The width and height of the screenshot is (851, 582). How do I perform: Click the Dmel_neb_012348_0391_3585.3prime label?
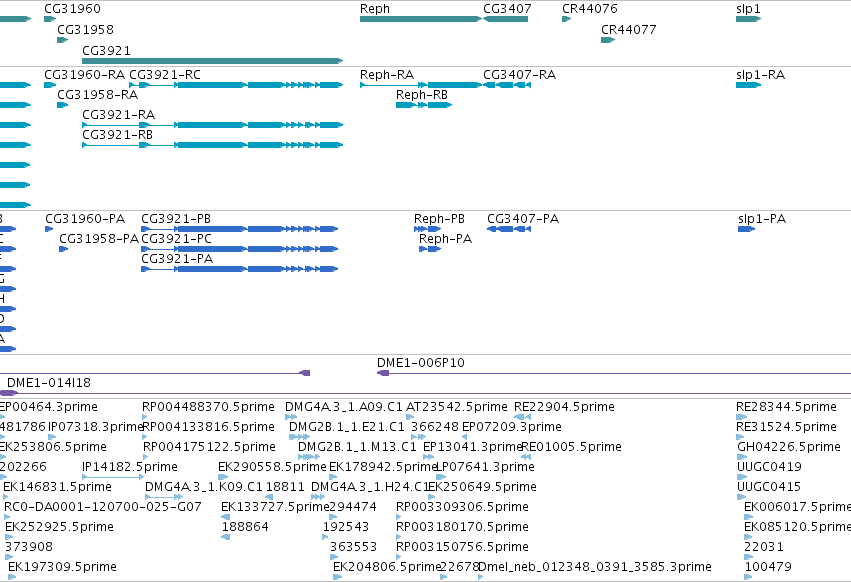595,567
